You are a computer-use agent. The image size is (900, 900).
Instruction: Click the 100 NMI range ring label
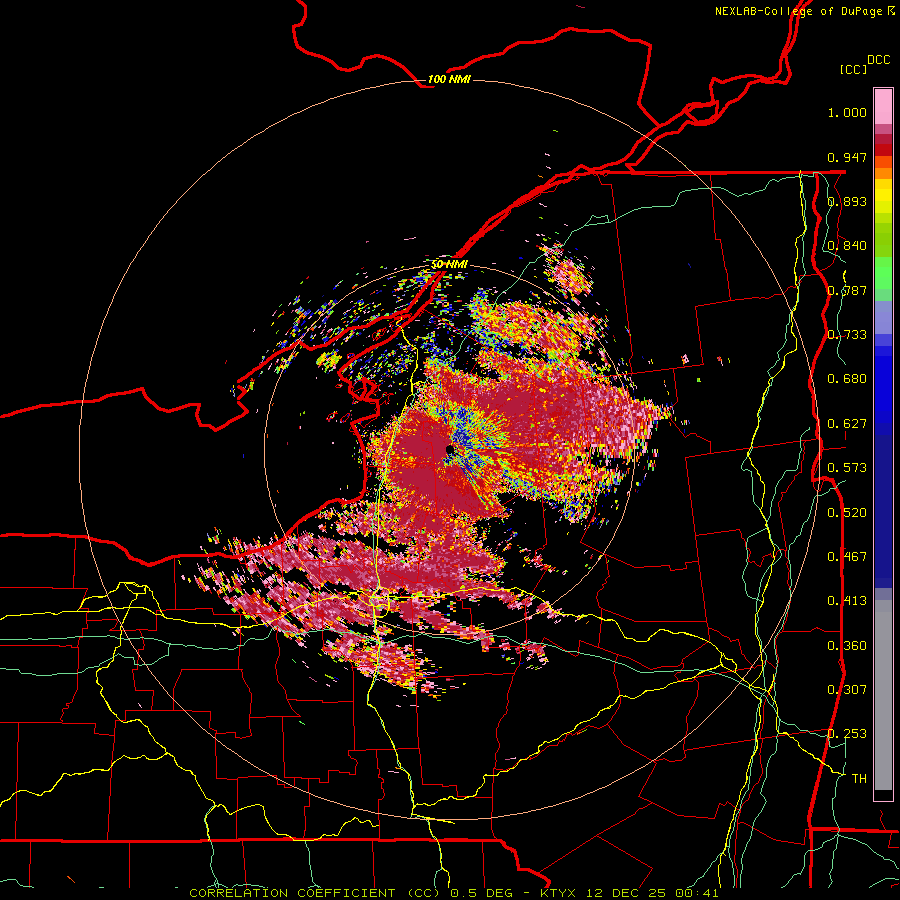click(449, 79)
